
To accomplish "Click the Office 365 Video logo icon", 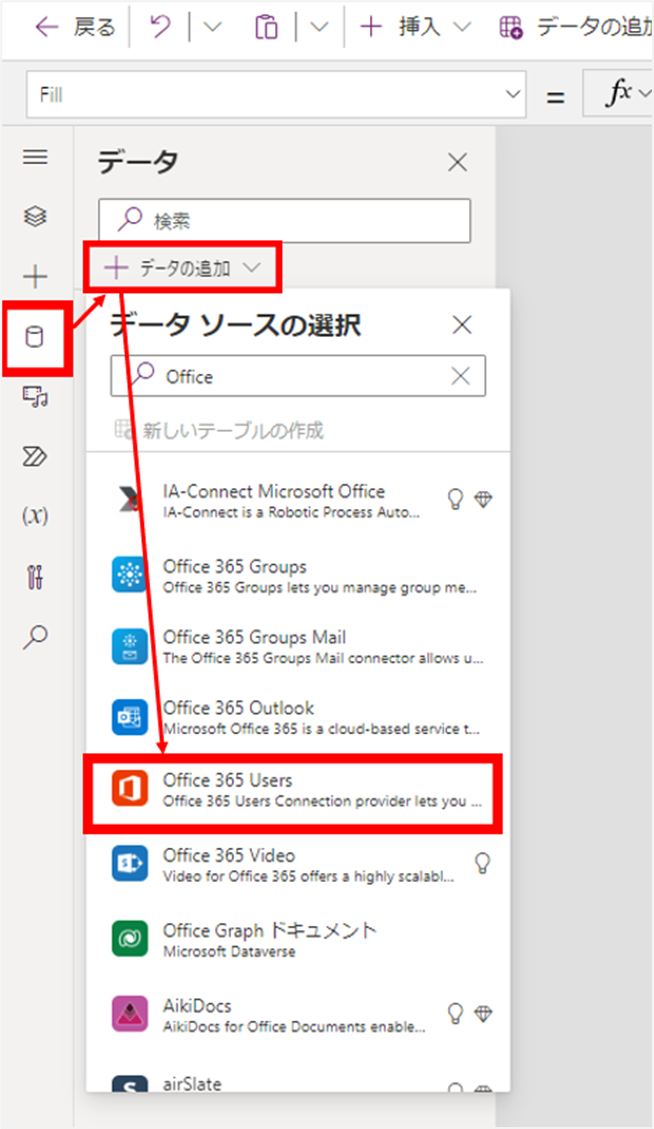I will (130, 863).
